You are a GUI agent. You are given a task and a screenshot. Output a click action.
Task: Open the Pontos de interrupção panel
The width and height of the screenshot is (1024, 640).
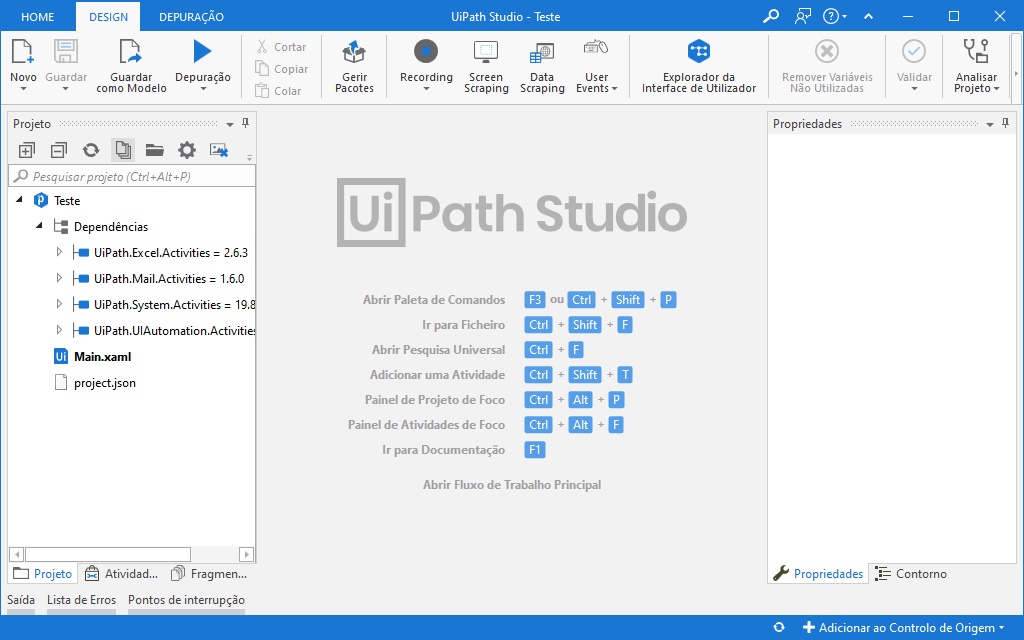[186, 600]
